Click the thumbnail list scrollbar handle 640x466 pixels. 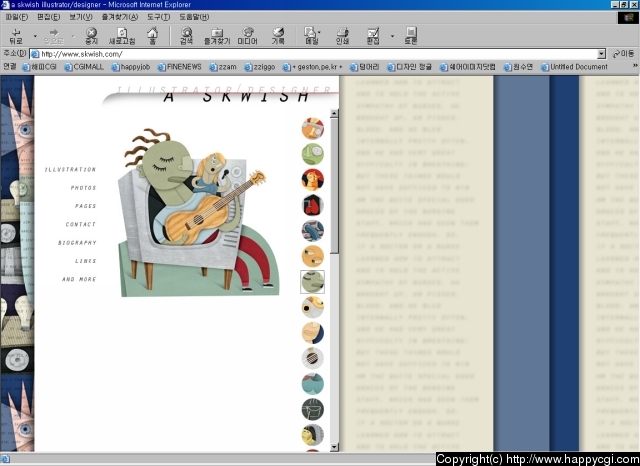[x=334, y=186]
